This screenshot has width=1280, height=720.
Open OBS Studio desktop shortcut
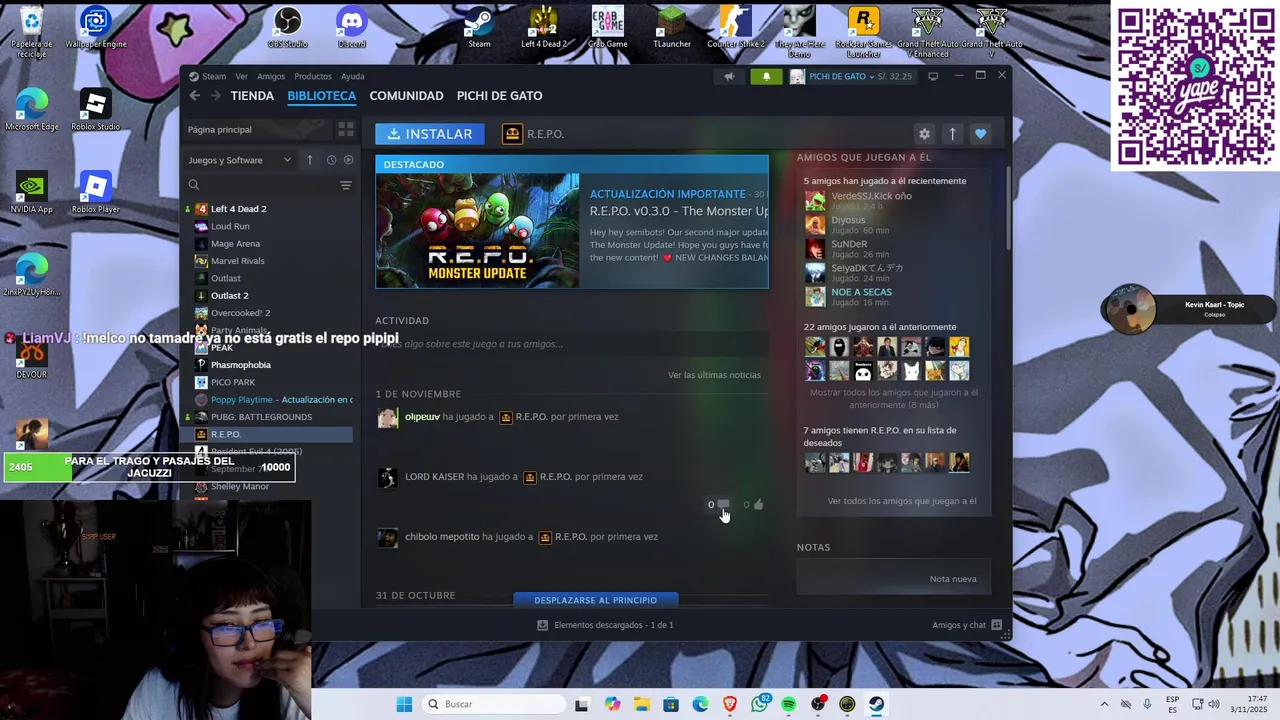287,27
